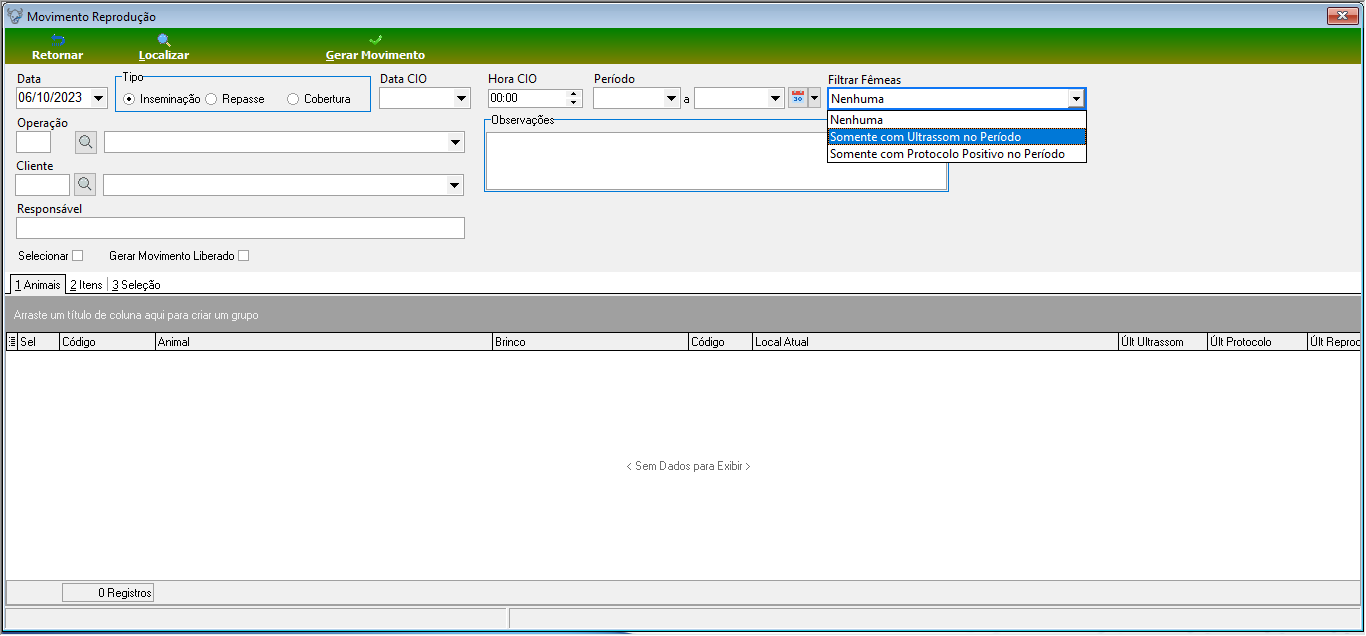Enable the Selecionar checkbox
This screenshot has width=1366, height=636.
click(78, 256)
